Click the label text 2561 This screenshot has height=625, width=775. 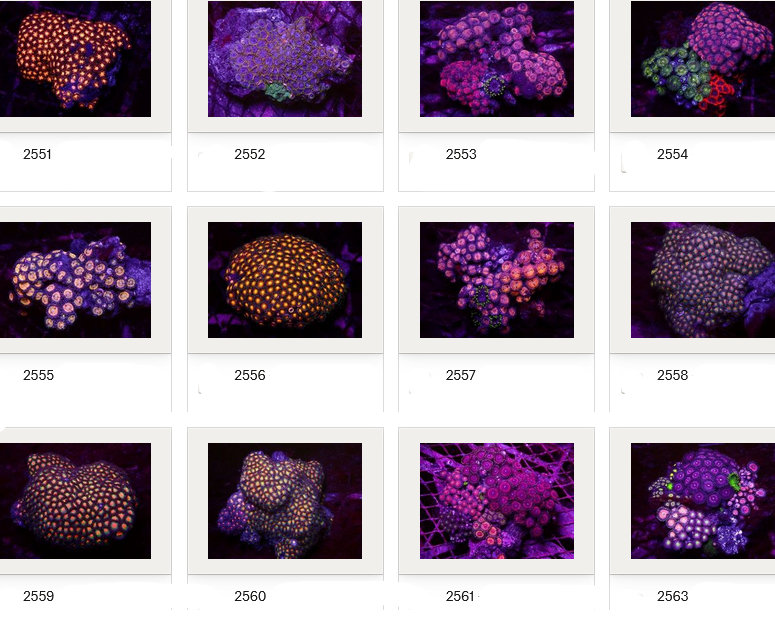[460, 596]
